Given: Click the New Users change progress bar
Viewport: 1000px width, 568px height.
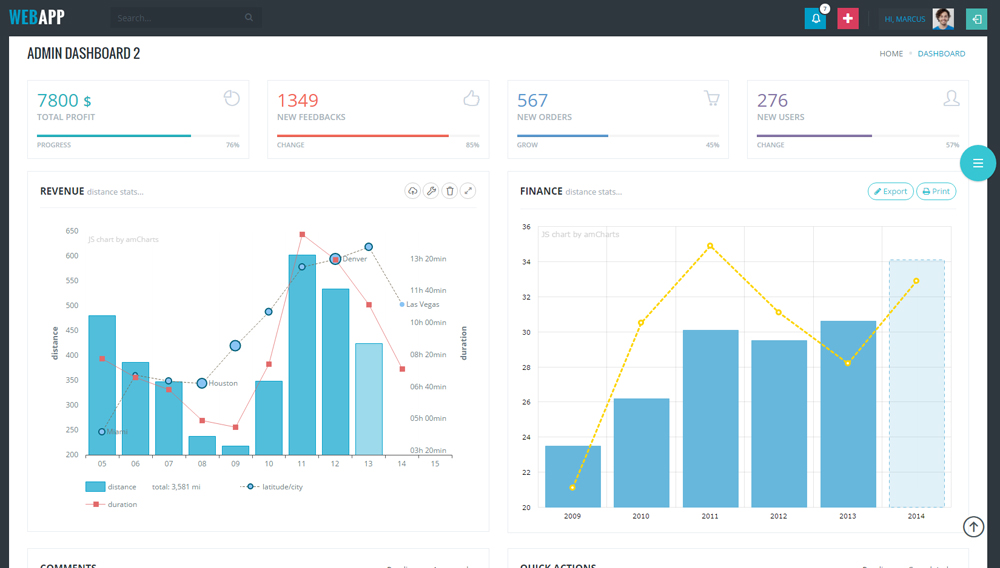Looking at the screenshot, I should 858,136.
